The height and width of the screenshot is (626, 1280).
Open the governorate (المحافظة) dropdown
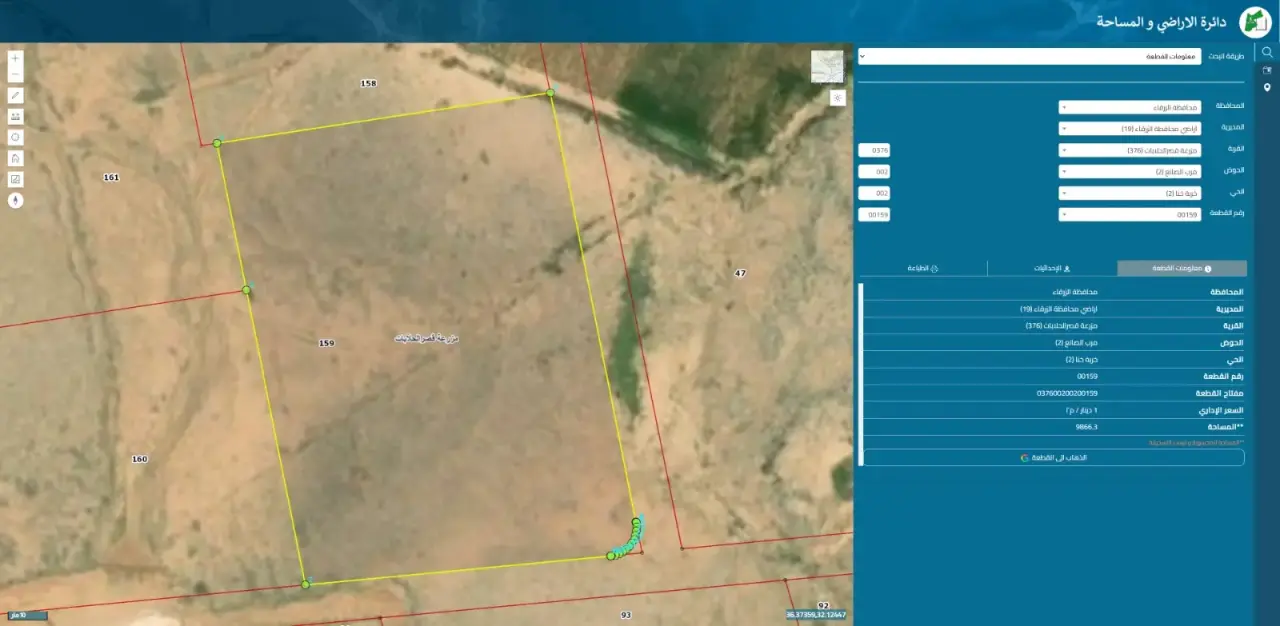(x=1130, y=107)
